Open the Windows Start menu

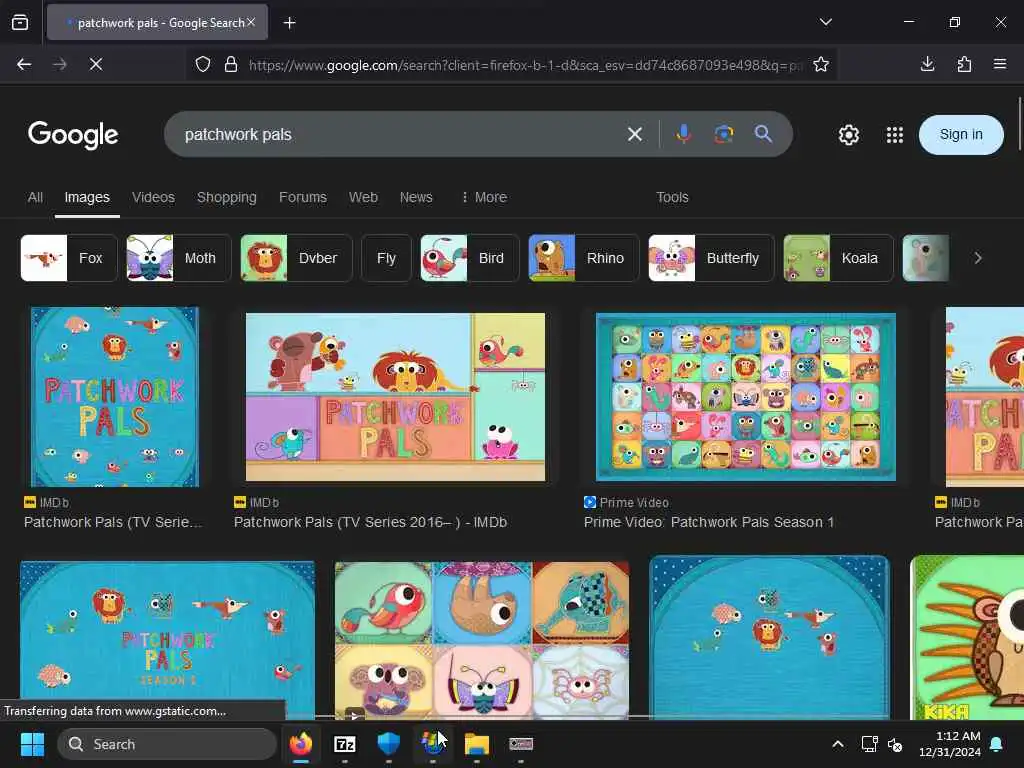[x=32, y=744]
